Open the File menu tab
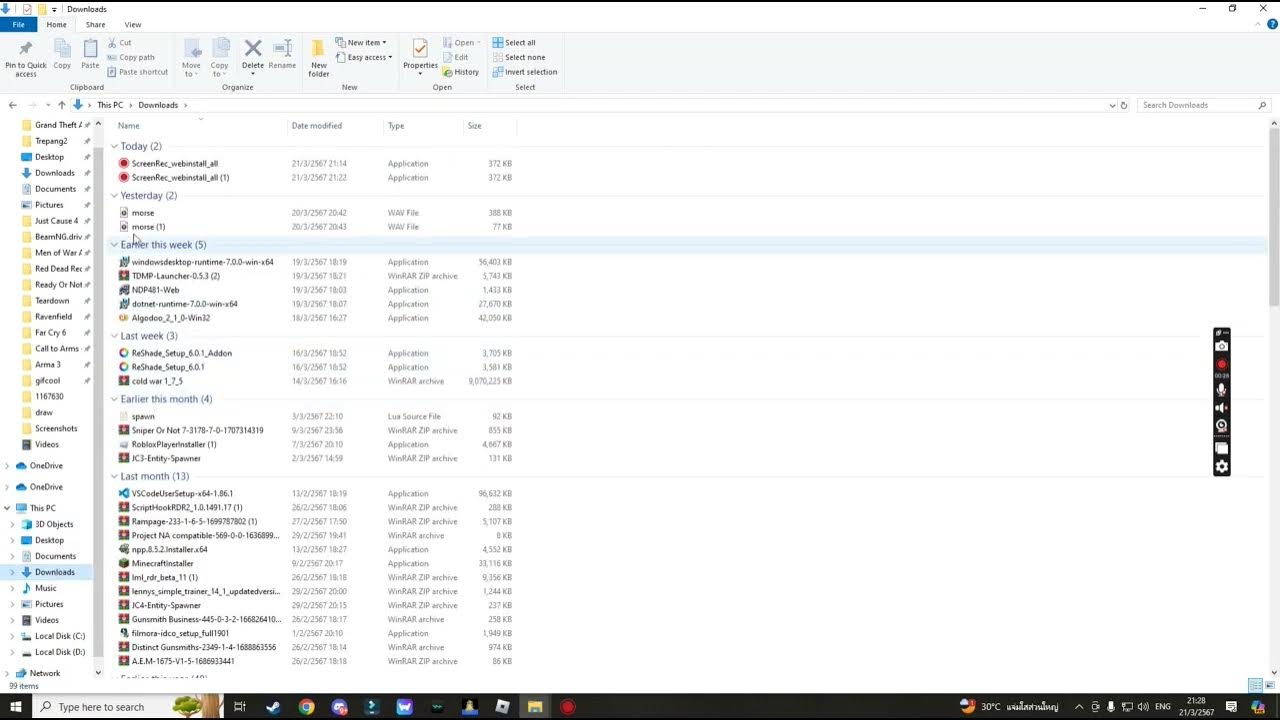This screenshot has width=1280, height=720. click(x=18, y=24)
